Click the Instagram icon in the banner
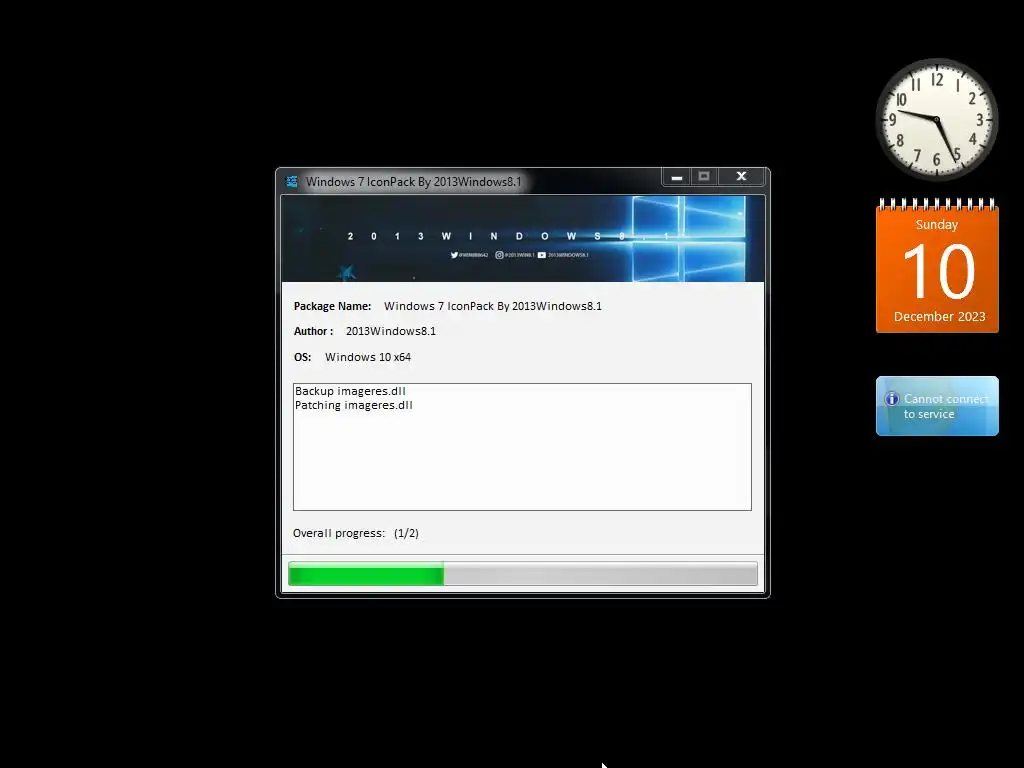The image size is (1024, 768). [x=499, y=255]
